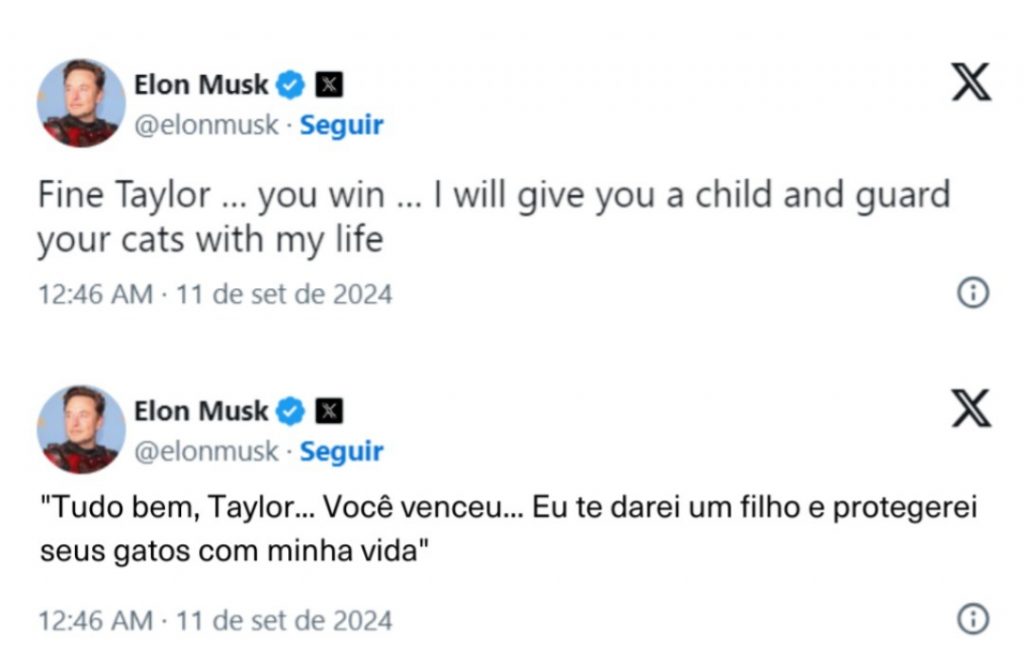1024x656 pixels.
Task: Open the profile picture on the English tweet
Action: click(x=81, y=103)
